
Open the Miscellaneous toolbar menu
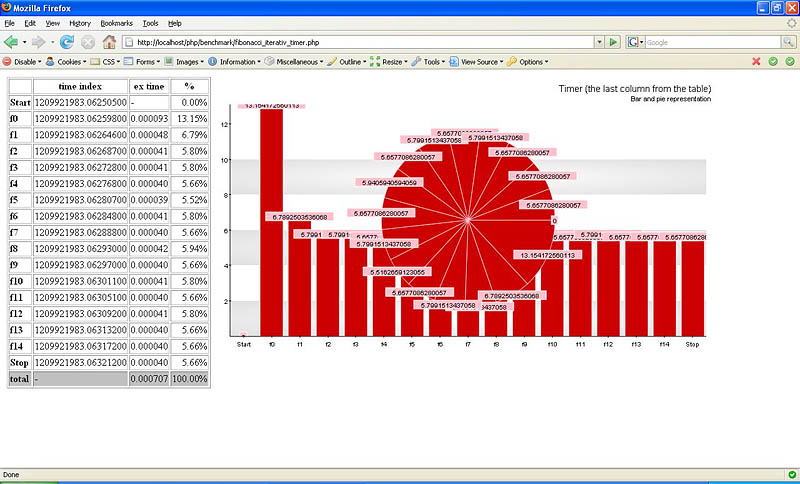pyautogui.click(x=294, y=62)
